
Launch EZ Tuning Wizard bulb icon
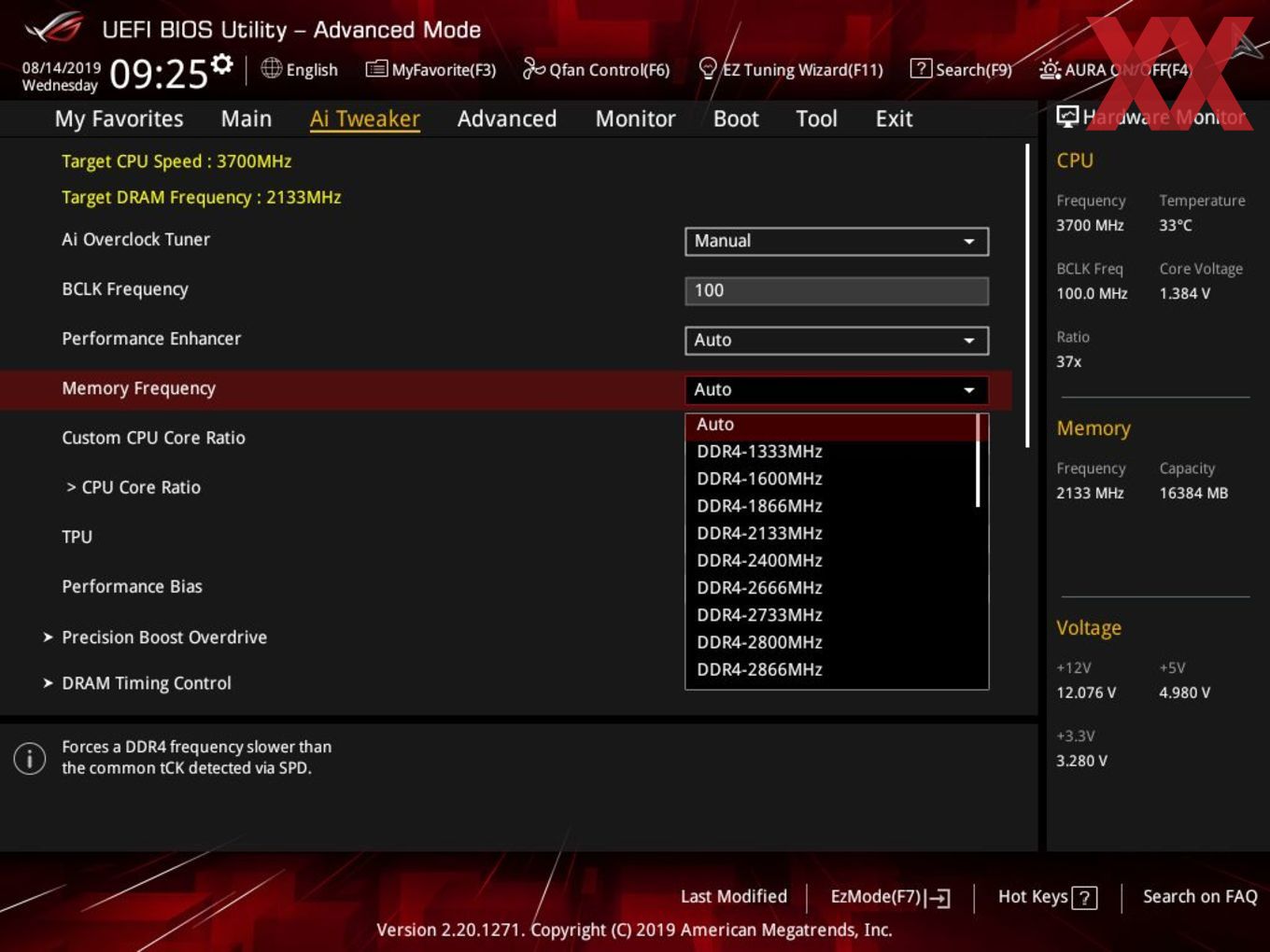(708, 68)
